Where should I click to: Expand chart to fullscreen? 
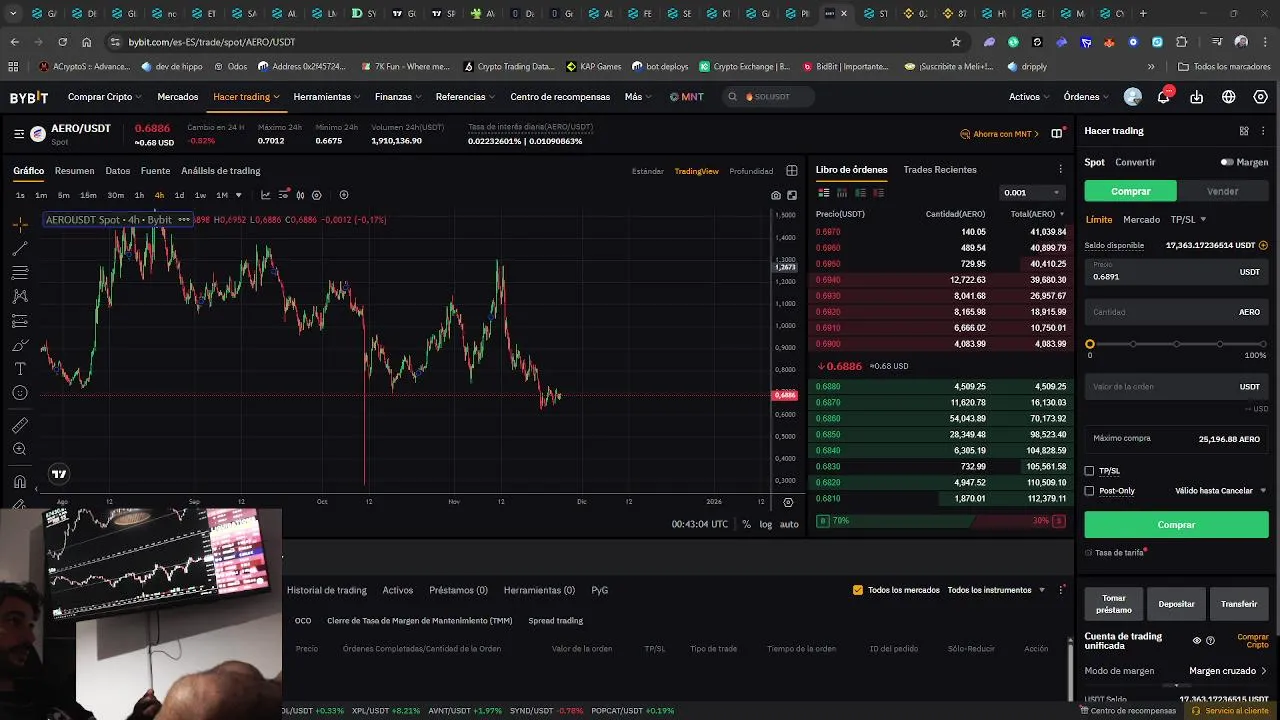(792, 195)
